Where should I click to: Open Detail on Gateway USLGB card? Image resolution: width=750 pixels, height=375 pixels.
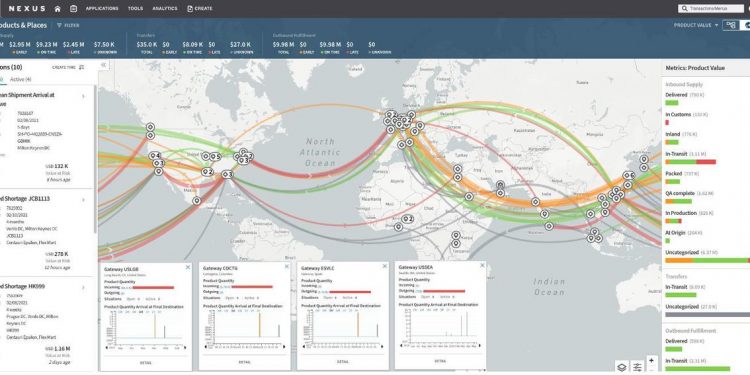coord(146,363)
